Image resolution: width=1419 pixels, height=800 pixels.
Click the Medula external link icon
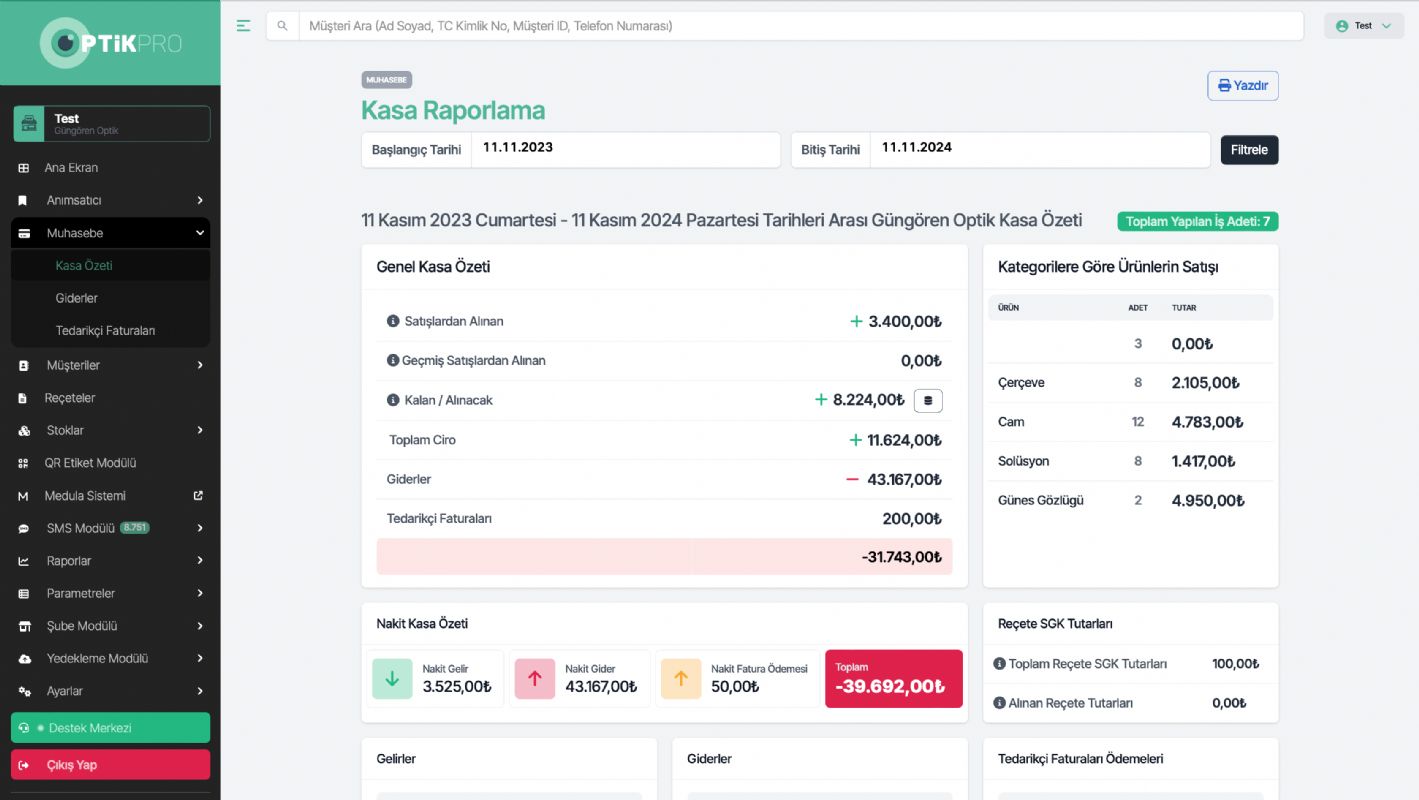pos(198,495)
